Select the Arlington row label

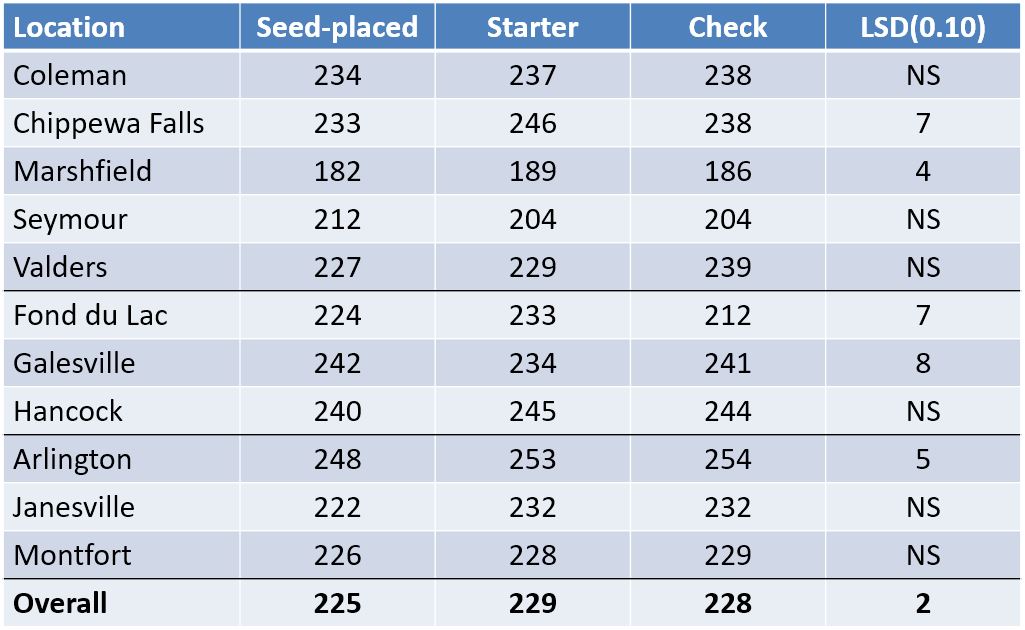72,459
